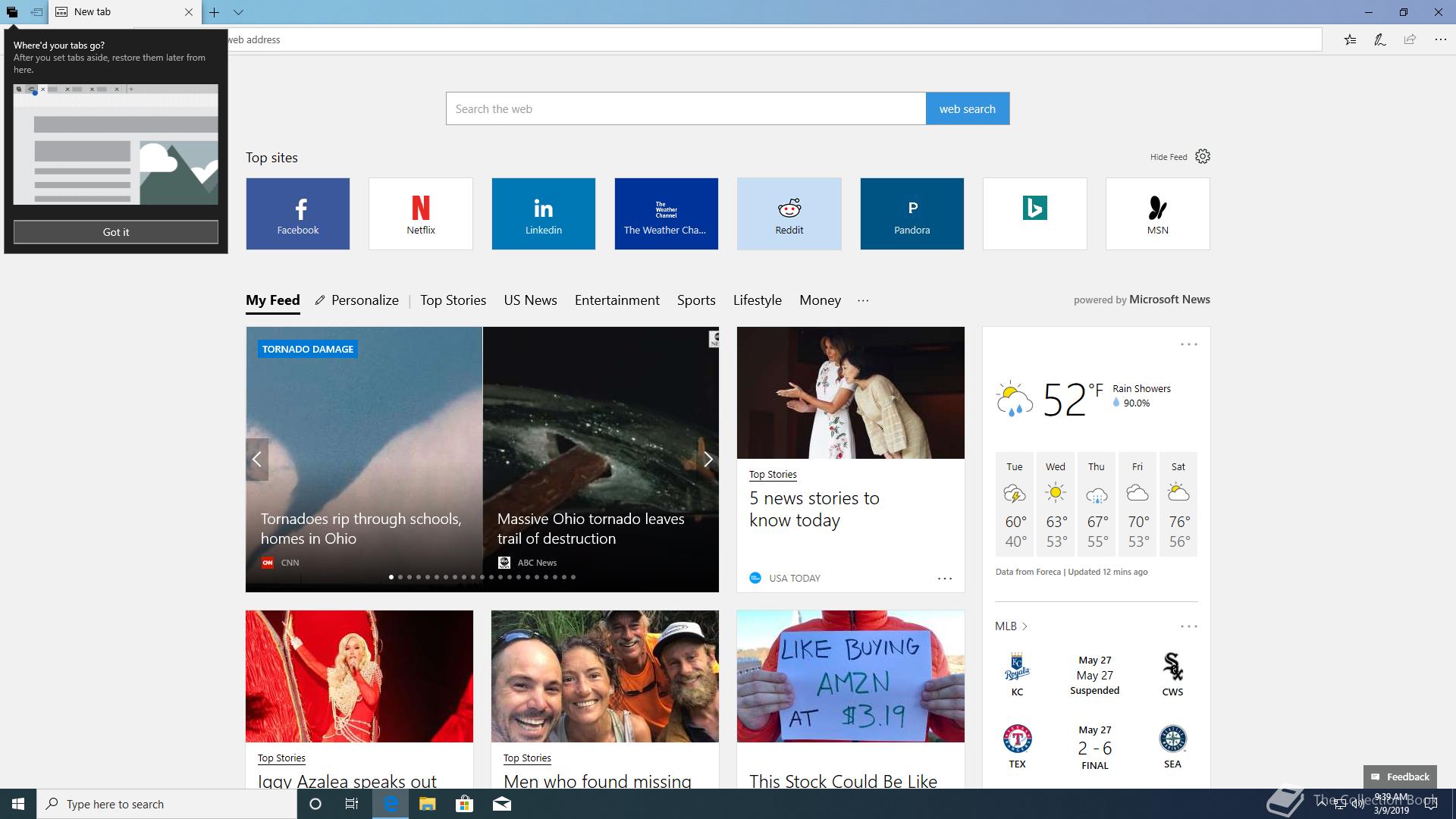
Task: Select Tue forecast column
Action: tap(1015, 504)
